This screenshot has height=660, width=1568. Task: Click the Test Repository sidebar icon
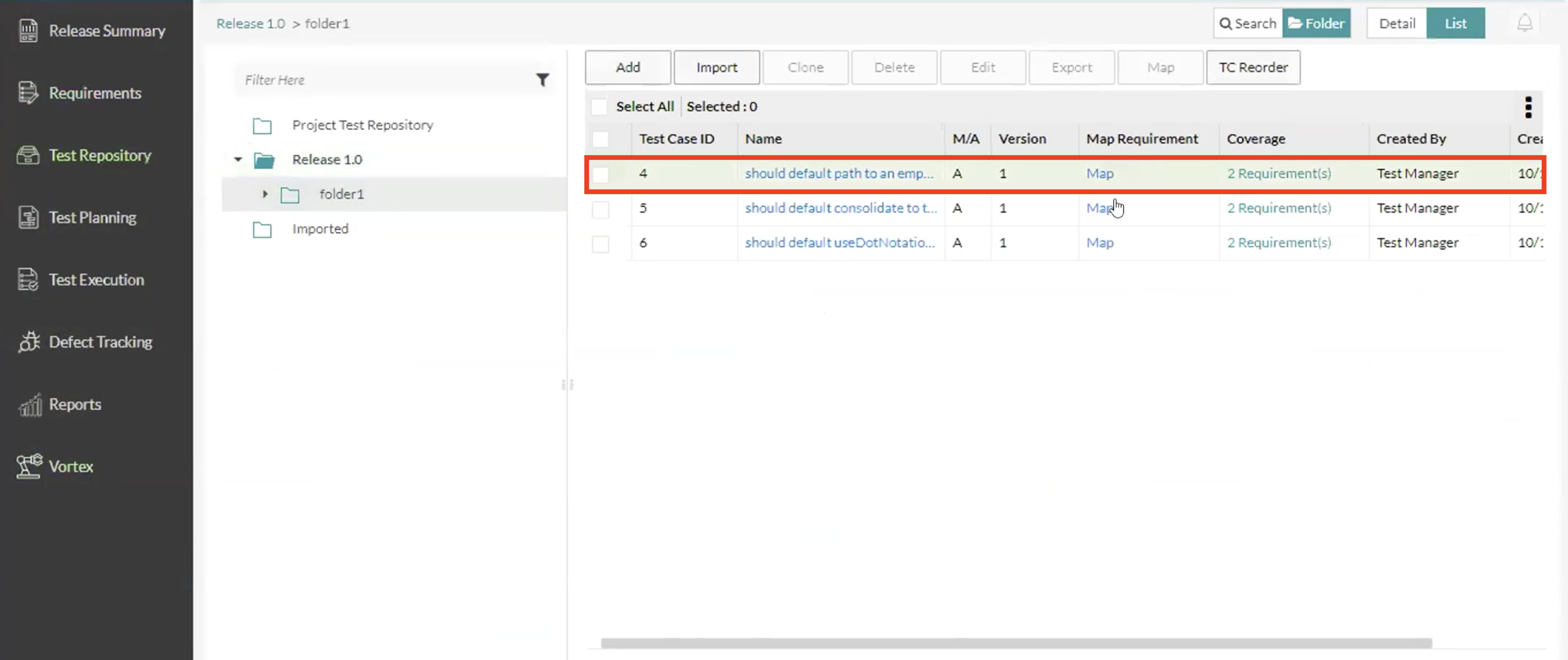(x=28, y=155)
